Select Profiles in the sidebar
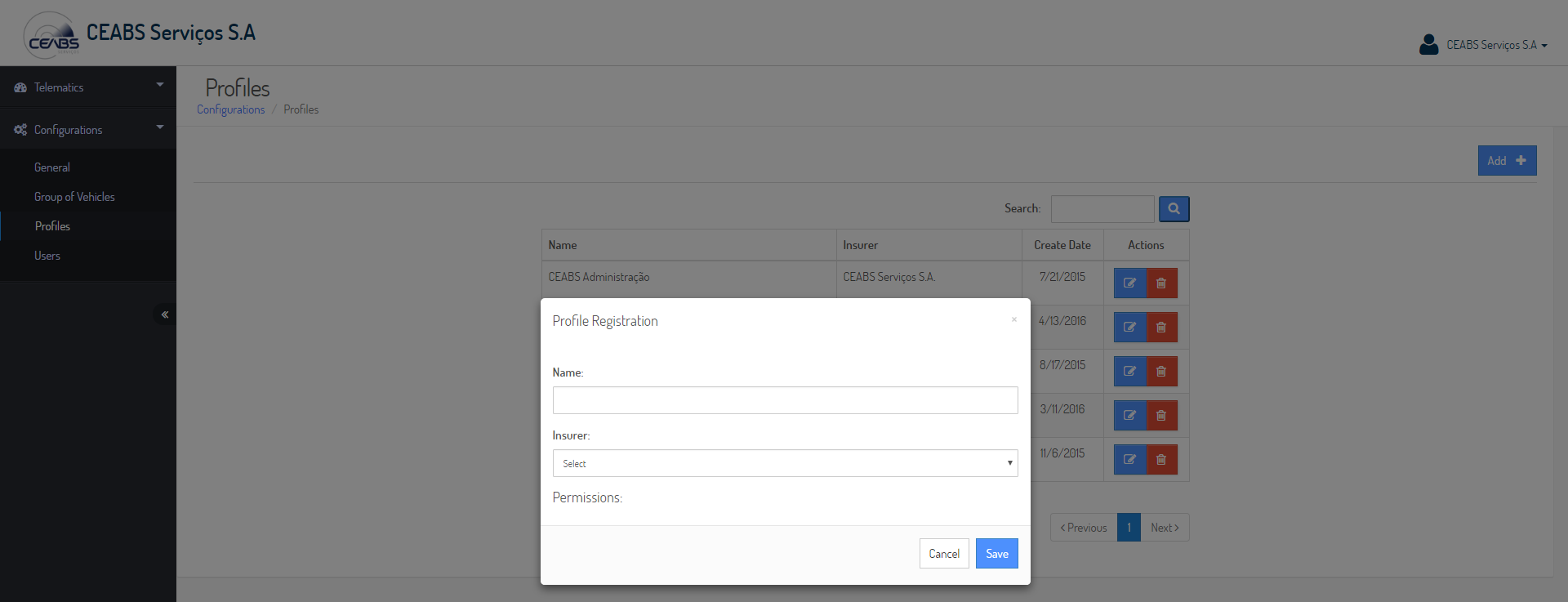The height and width of the screenshot is (602, 1568). [88, 226]
